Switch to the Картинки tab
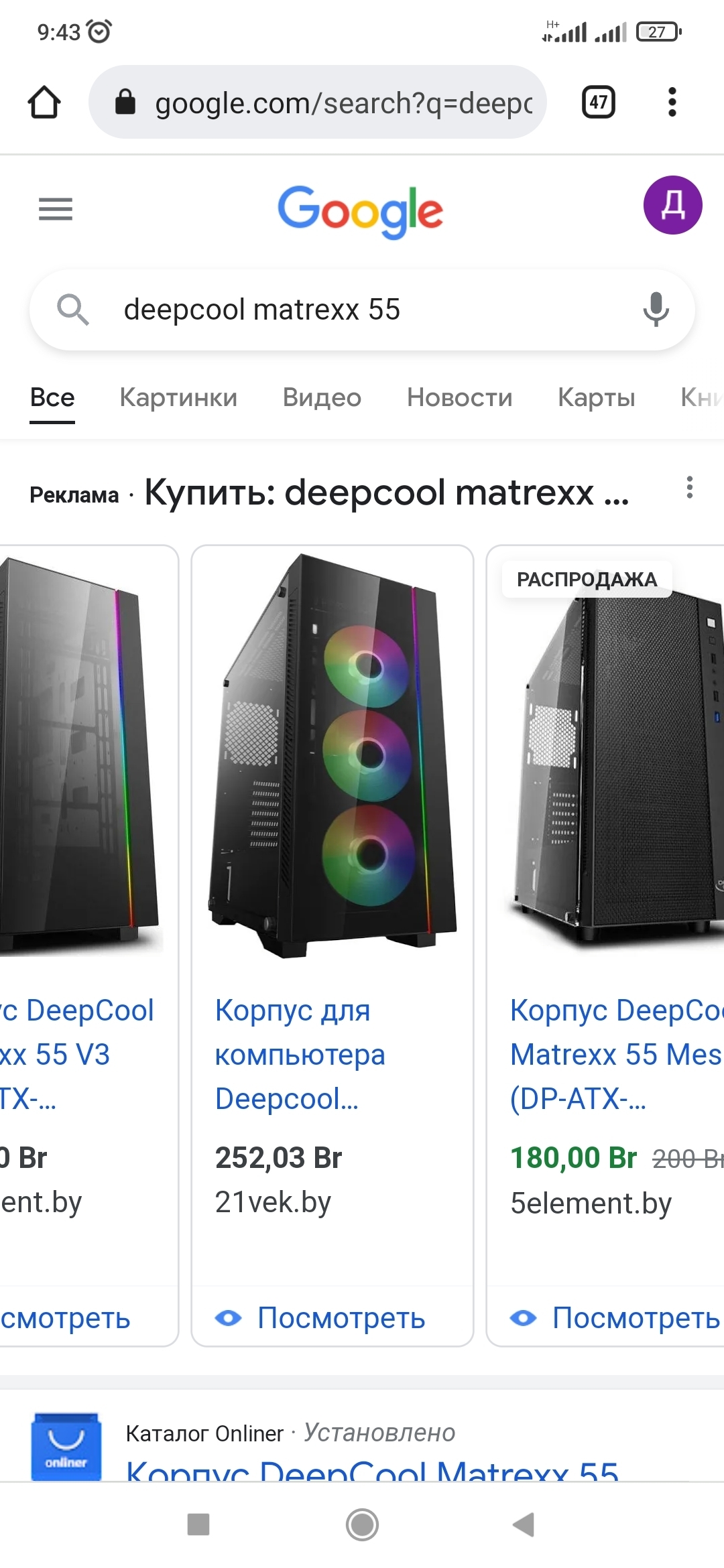Screen dimensions: 724x1568 click(x=178, y=397)
